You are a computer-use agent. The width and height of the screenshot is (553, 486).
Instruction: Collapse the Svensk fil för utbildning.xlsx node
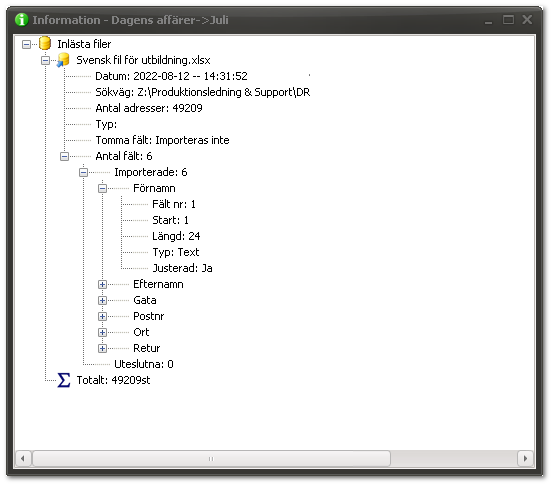(x=45, y=61)
